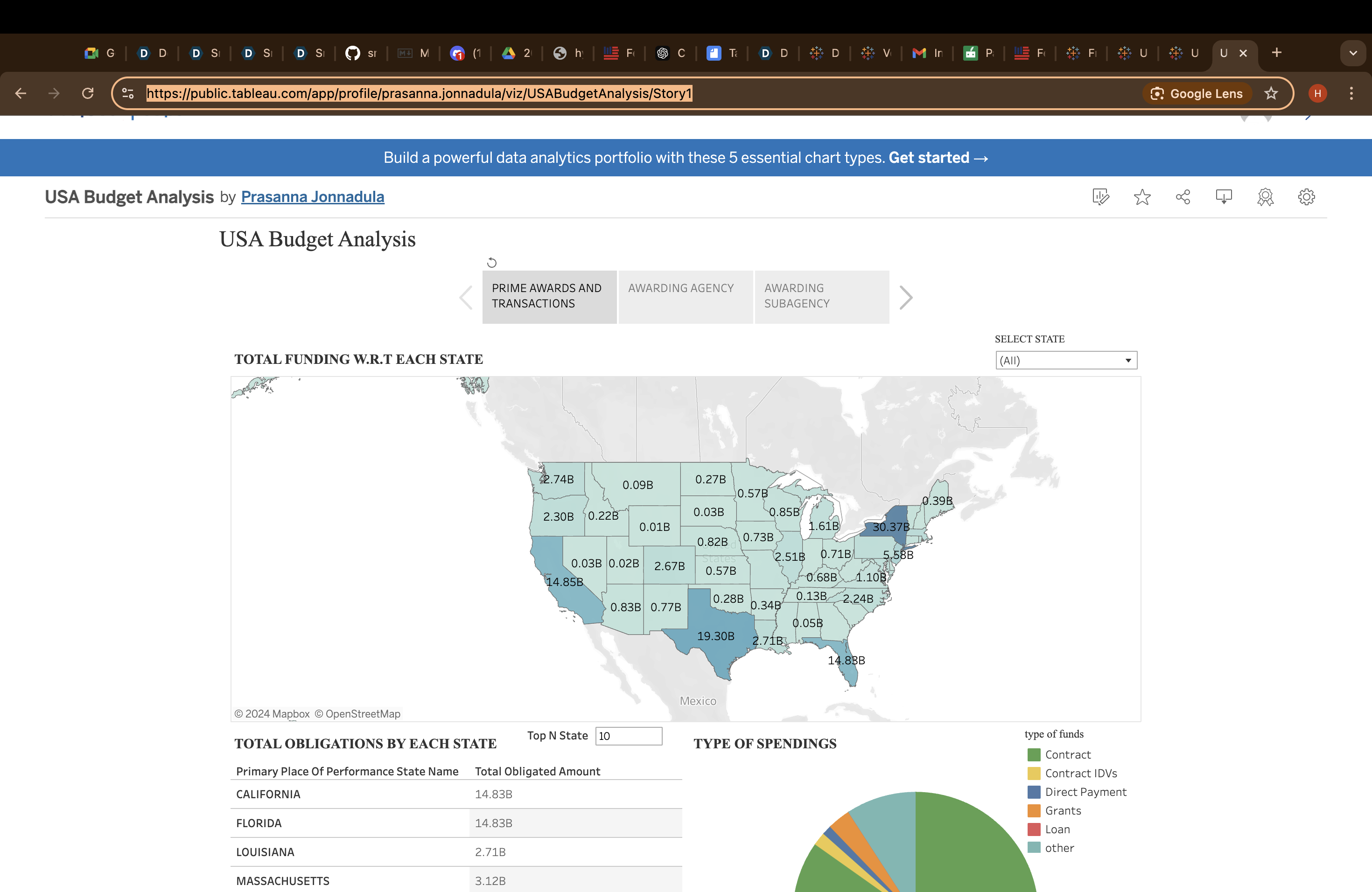Click Texas 19.30B on the map

tap(715, 635)
